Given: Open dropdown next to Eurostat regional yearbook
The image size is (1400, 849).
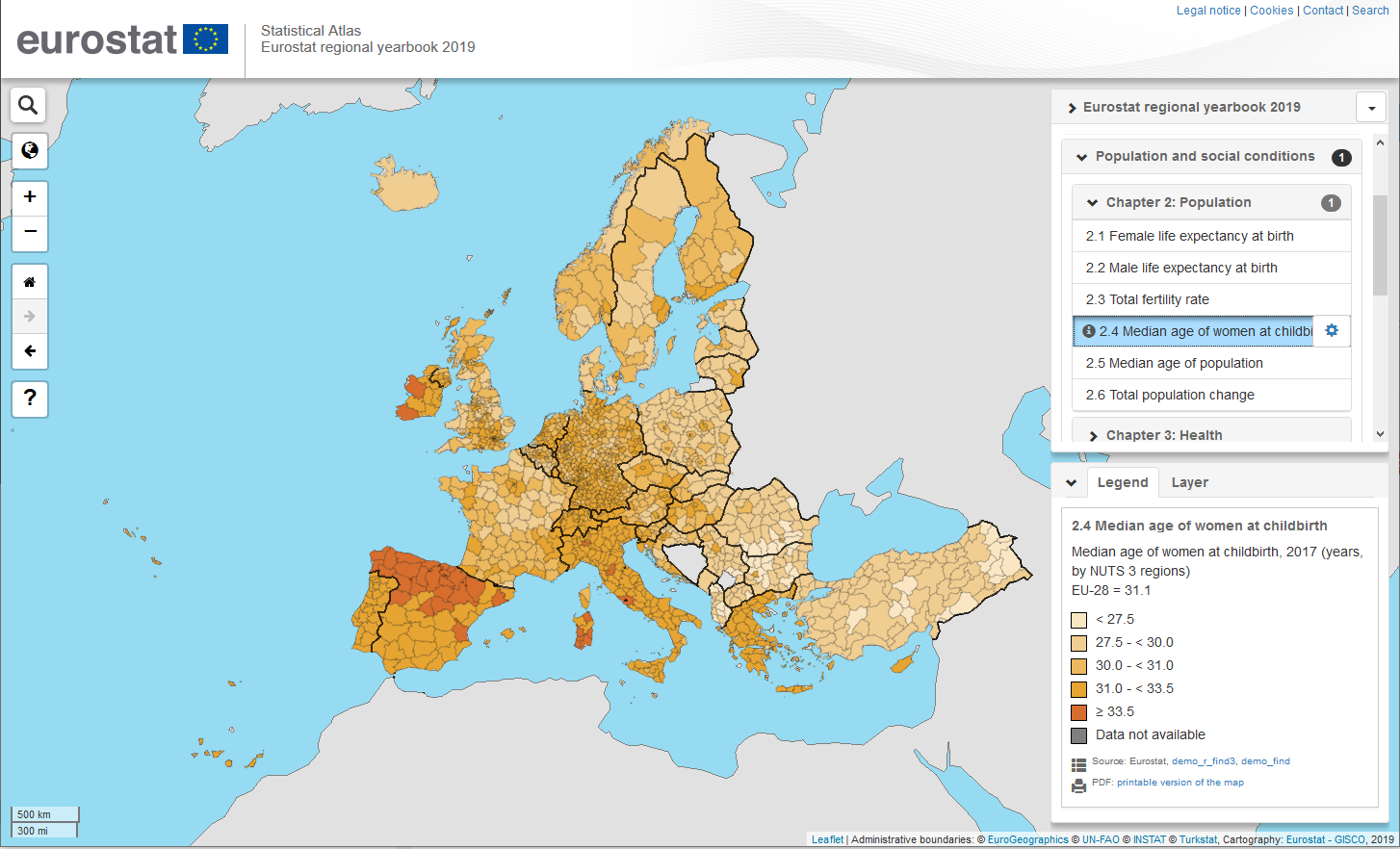Looking at the screenshot, I should 1370,108.
